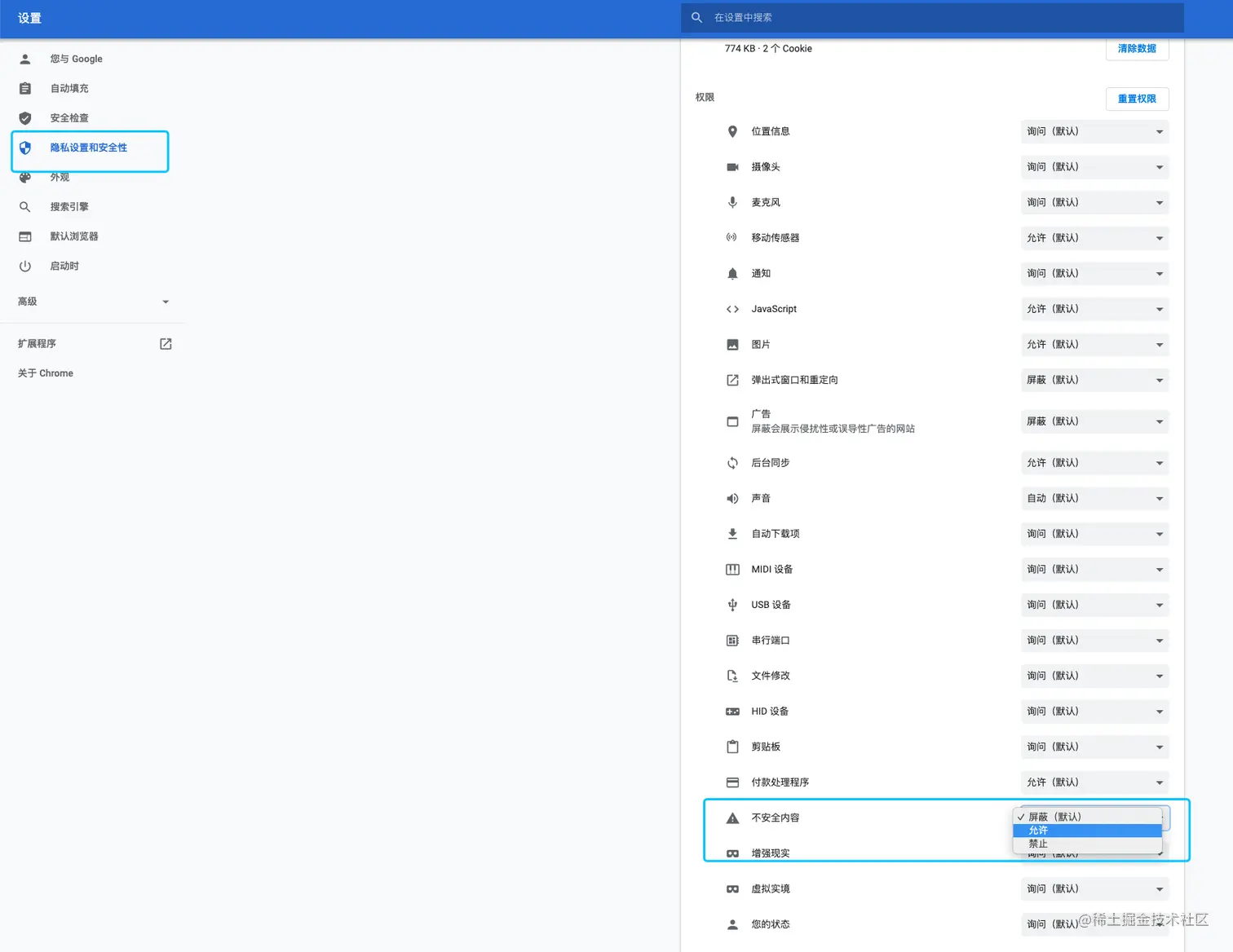Viewport: 1233px width, 952px height.
Task: Click the image icon next to 图片
Action: [x=732, y=345]
